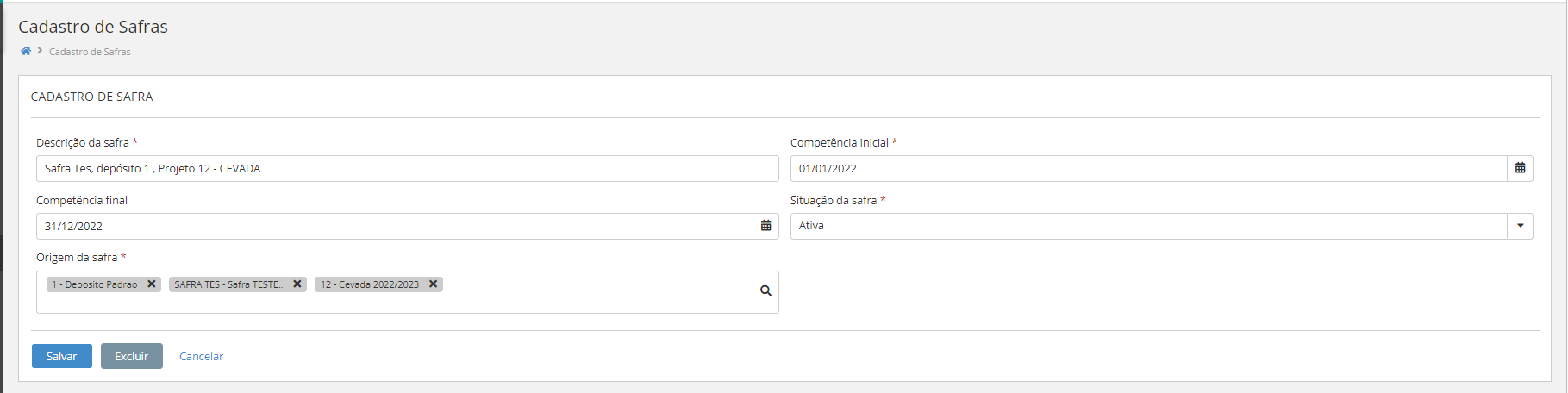Select the "SAFRA TES - Safra TESTE" tag label
The image size is (1568, 393).
pos(228,284)
